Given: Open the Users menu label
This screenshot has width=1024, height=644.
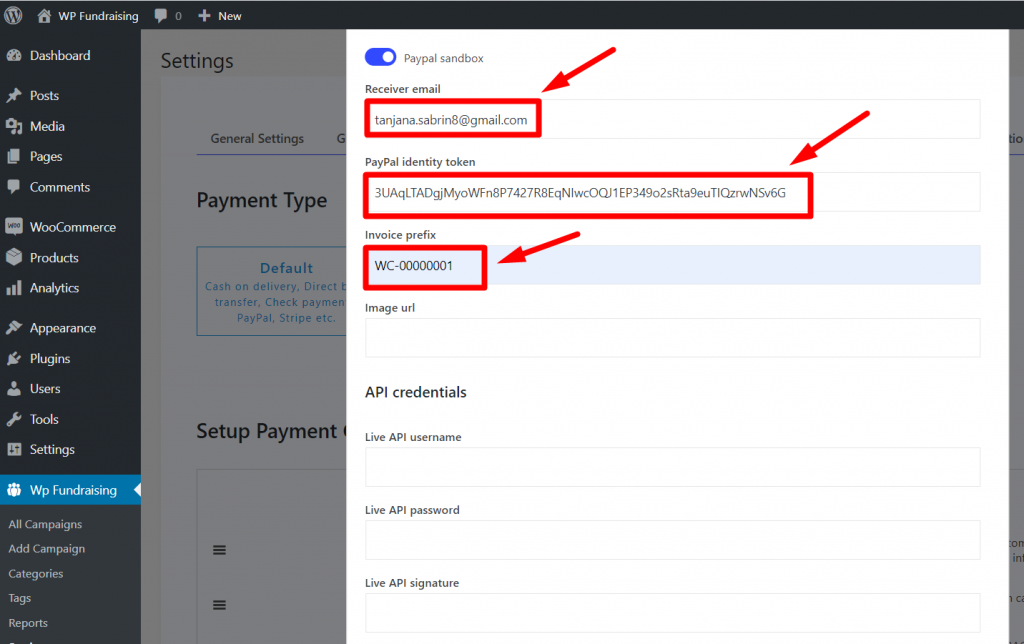Looking at the screenshot, I should click(45, 389).
